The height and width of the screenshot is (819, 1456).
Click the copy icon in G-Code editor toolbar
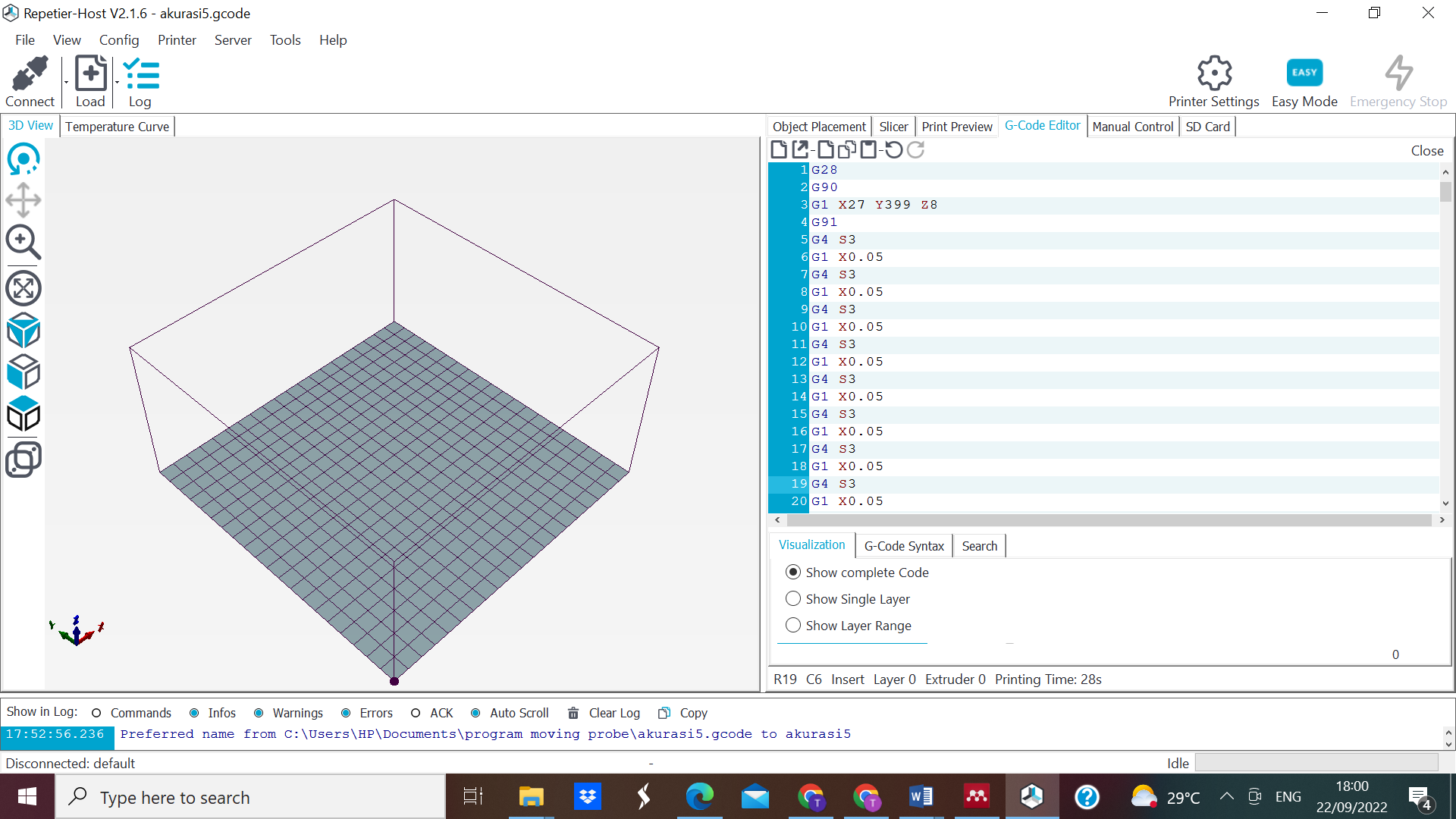(847, 150)
